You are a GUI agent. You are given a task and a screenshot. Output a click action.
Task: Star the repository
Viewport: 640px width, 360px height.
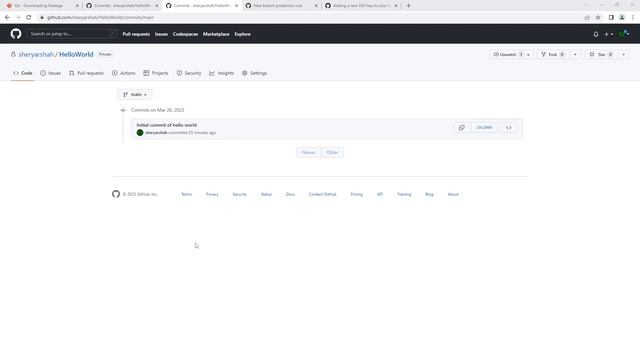point(601,54)
